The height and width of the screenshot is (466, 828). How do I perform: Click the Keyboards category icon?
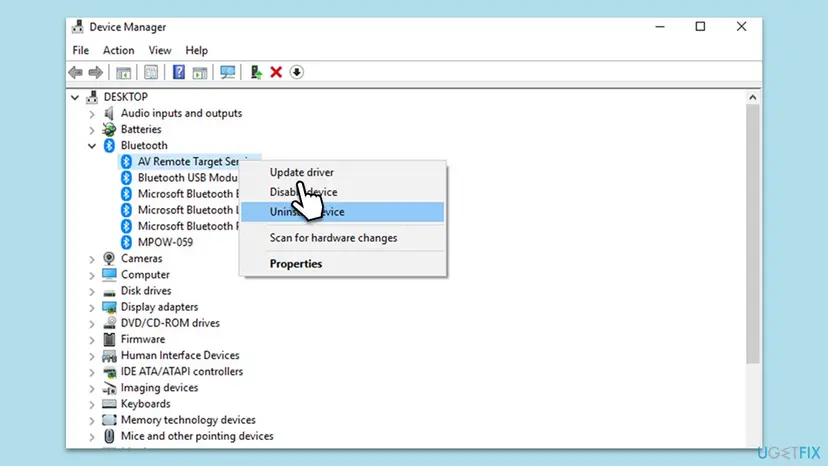tap(109, 404)
